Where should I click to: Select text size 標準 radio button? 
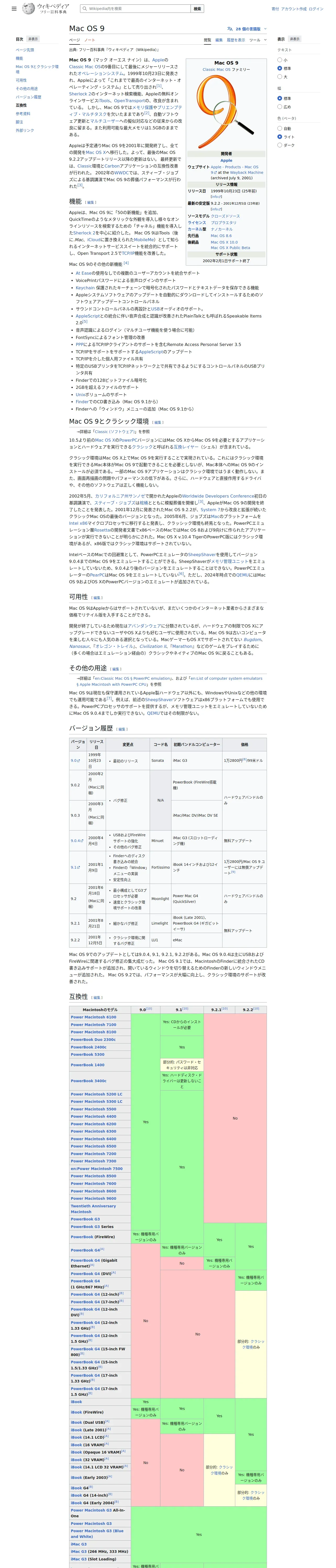coord(280,68)
